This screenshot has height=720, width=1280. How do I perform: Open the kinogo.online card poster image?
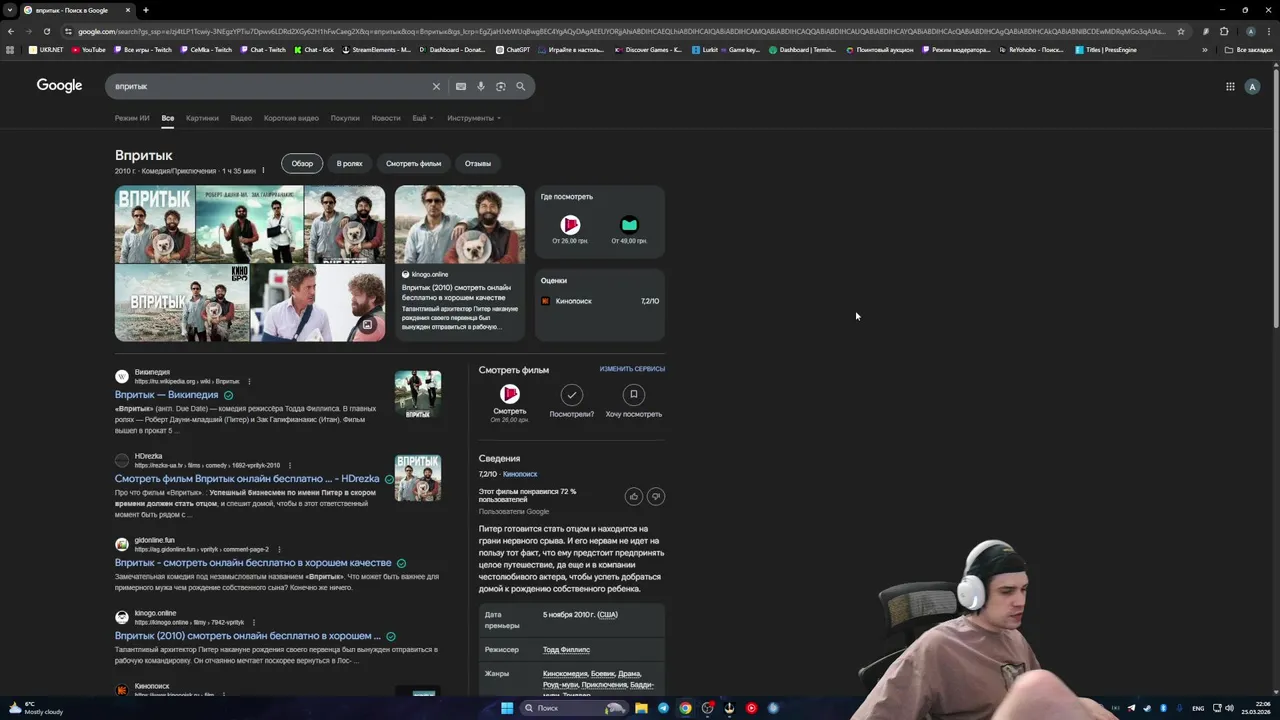coord(459,225)
